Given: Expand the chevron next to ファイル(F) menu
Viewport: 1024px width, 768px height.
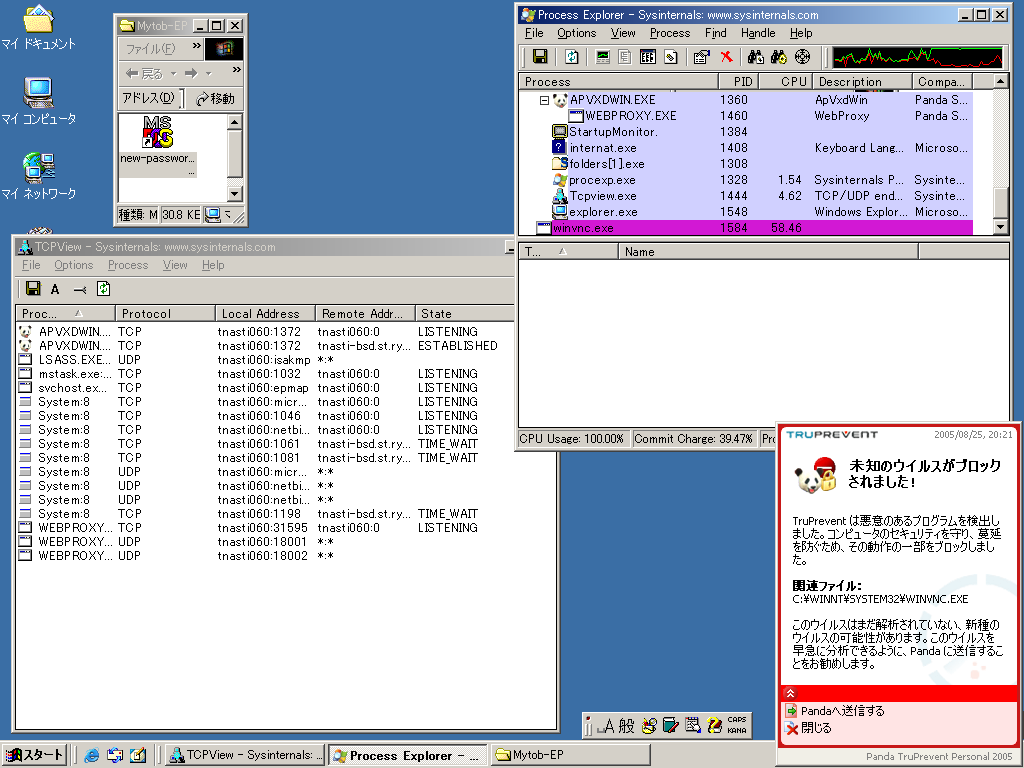Looking at the screenshot, I should tap(197, 47).
